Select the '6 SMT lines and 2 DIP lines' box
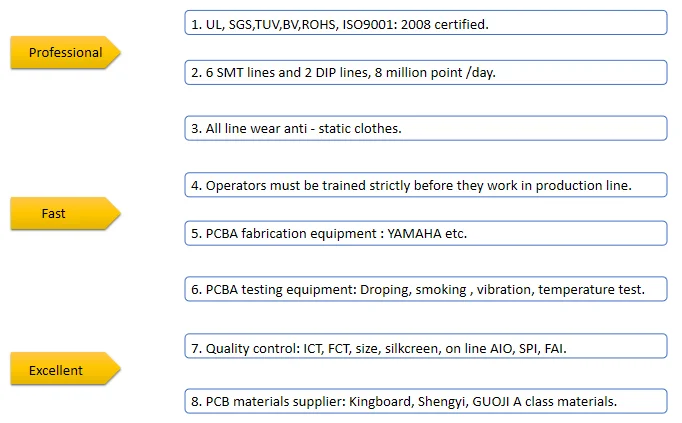Viewport: 682px width, 423px height. point(426,72)
